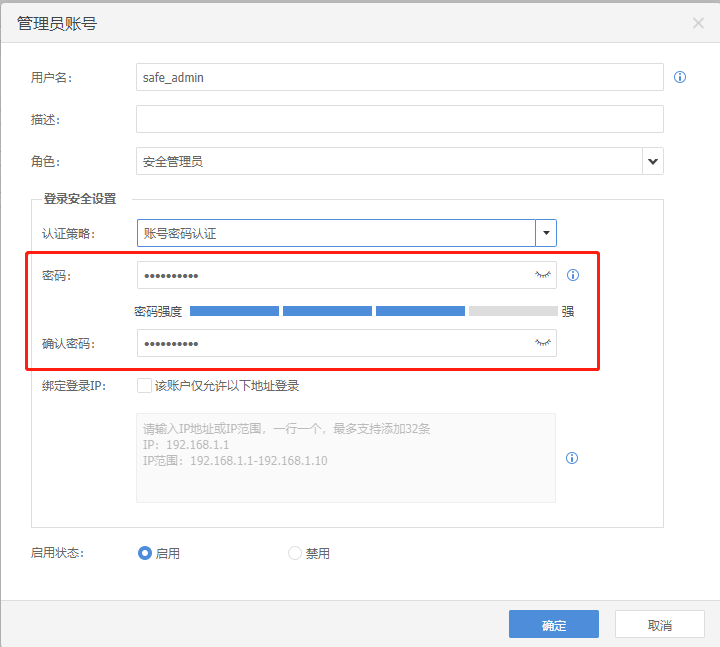Reveal the 确认密码 field using its eye icon
Image resolution: width=720 pixels, height=647 pixels.
(543, 343)
